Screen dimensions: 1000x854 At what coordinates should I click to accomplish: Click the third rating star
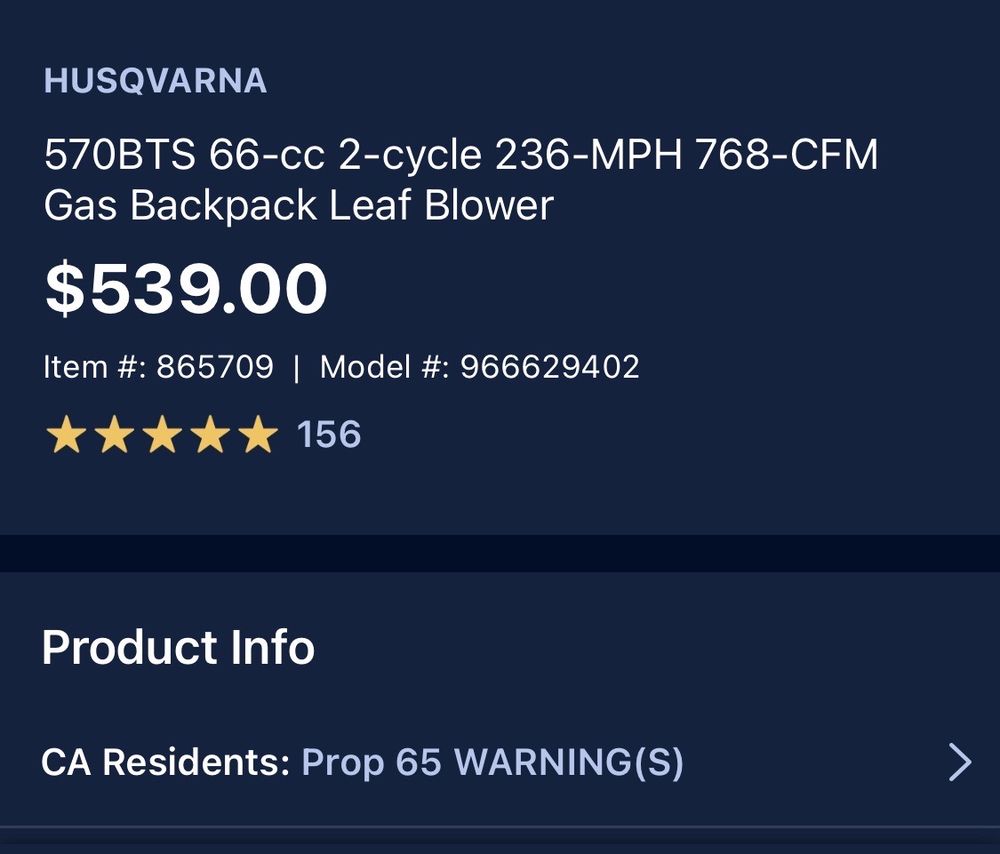point(162,436)
